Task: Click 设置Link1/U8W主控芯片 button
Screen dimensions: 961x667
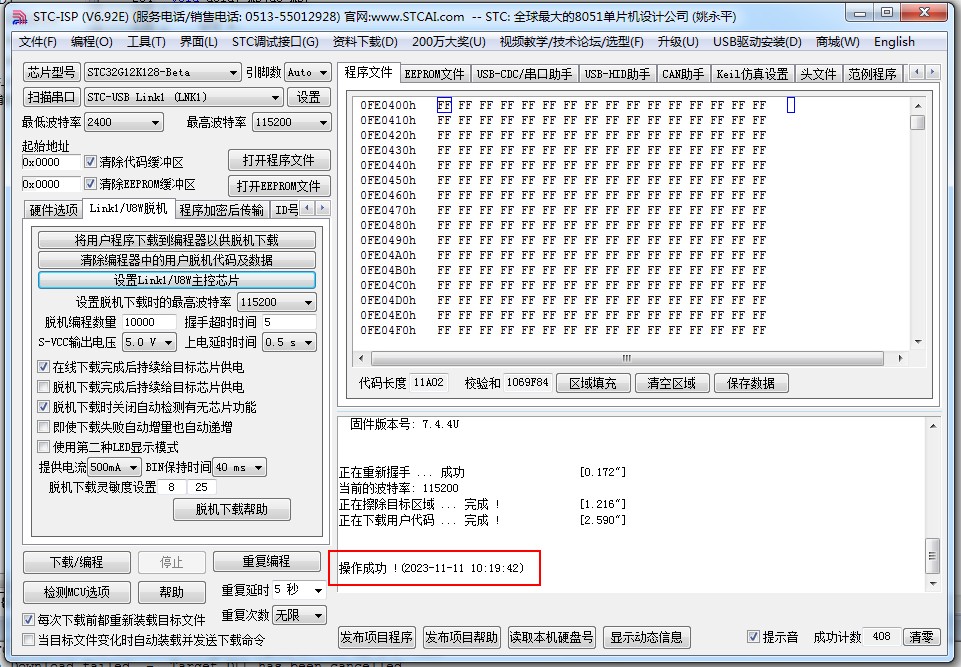Action: [x=177, y=281]
